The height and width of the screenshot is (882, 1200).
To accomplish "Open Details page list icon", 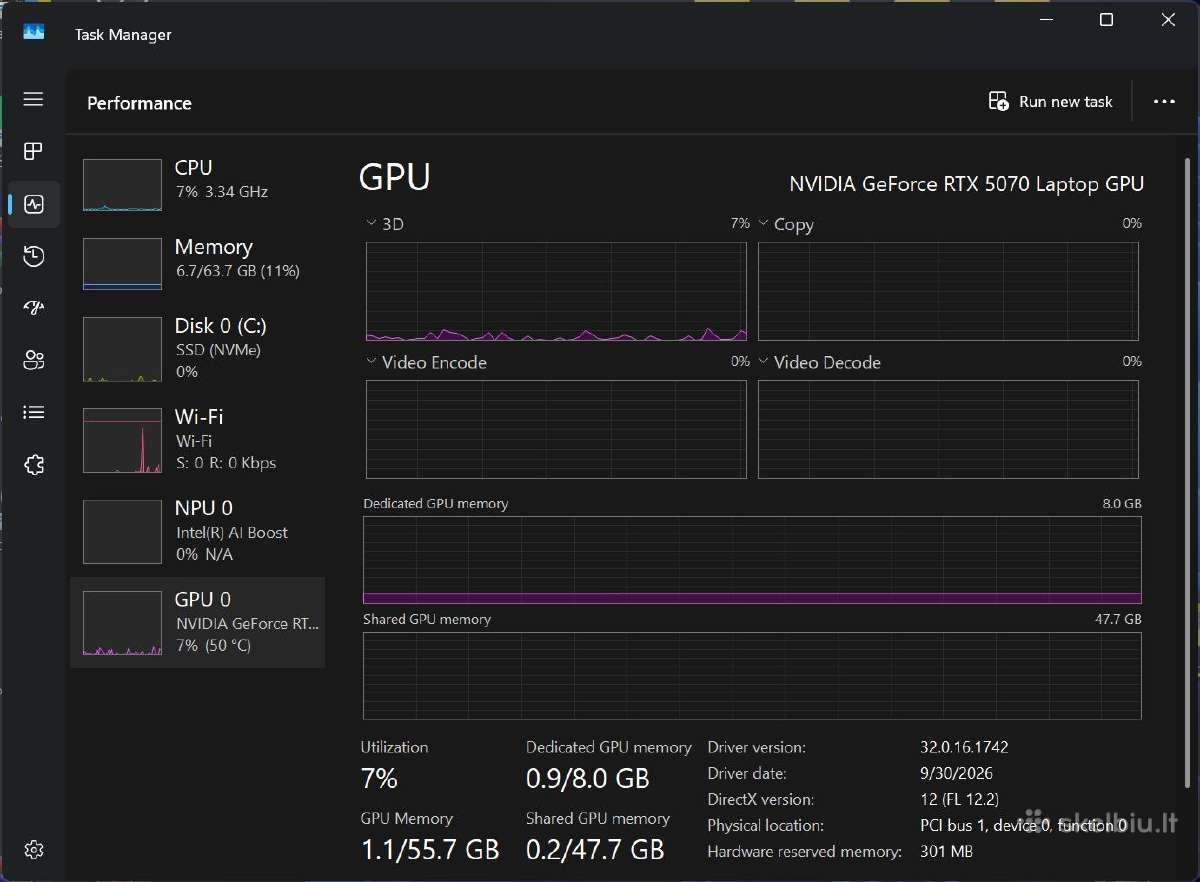I will pos(33,412).
